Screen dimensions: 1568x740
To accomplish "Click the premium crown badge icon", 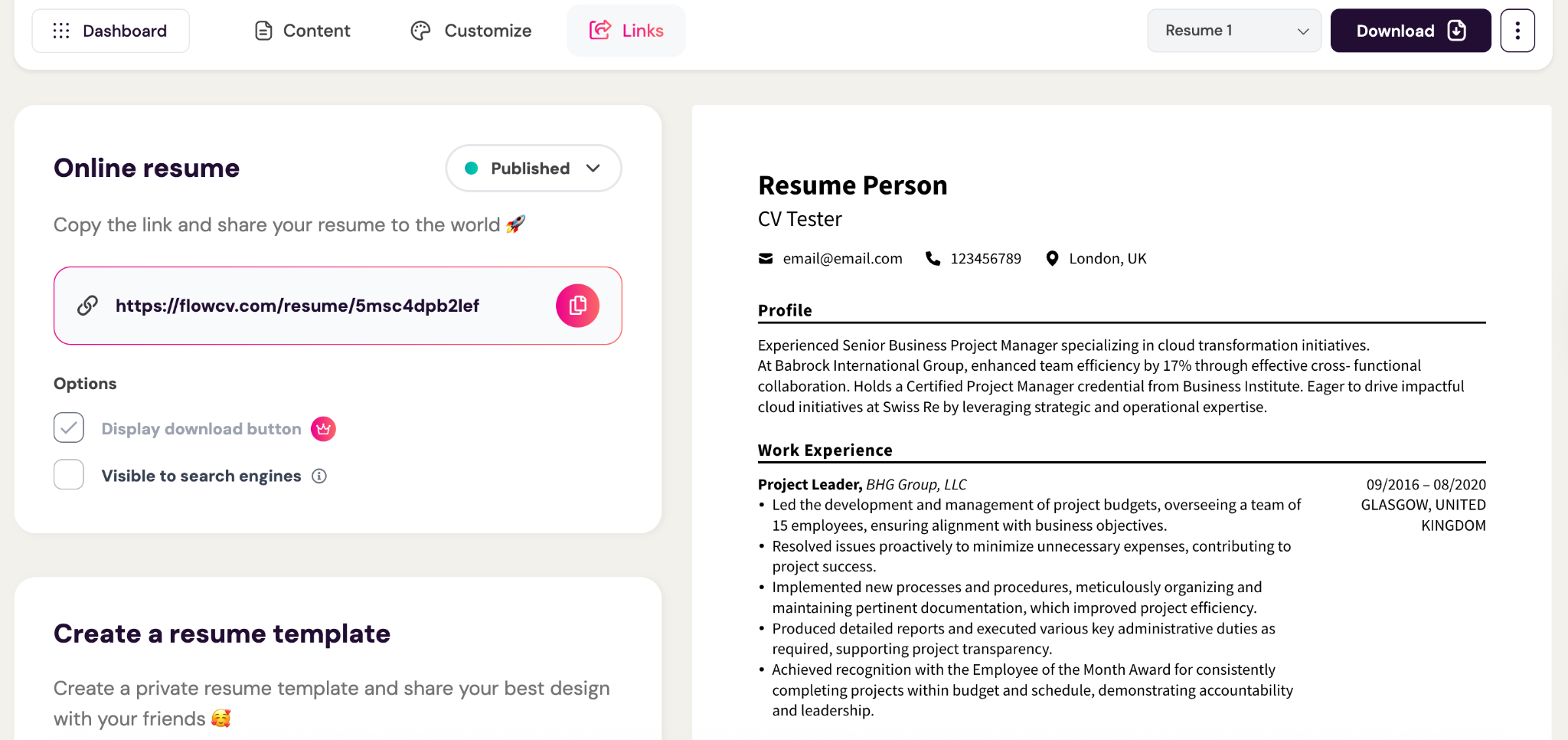I will [x=323, y=429].
